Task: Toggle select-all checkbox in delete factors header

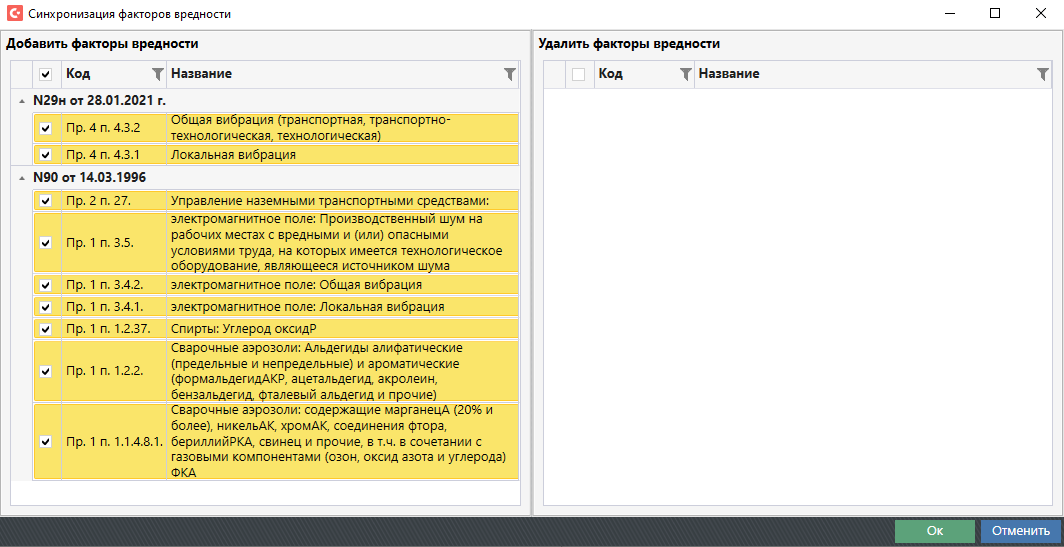Action: tap(578, 74)
